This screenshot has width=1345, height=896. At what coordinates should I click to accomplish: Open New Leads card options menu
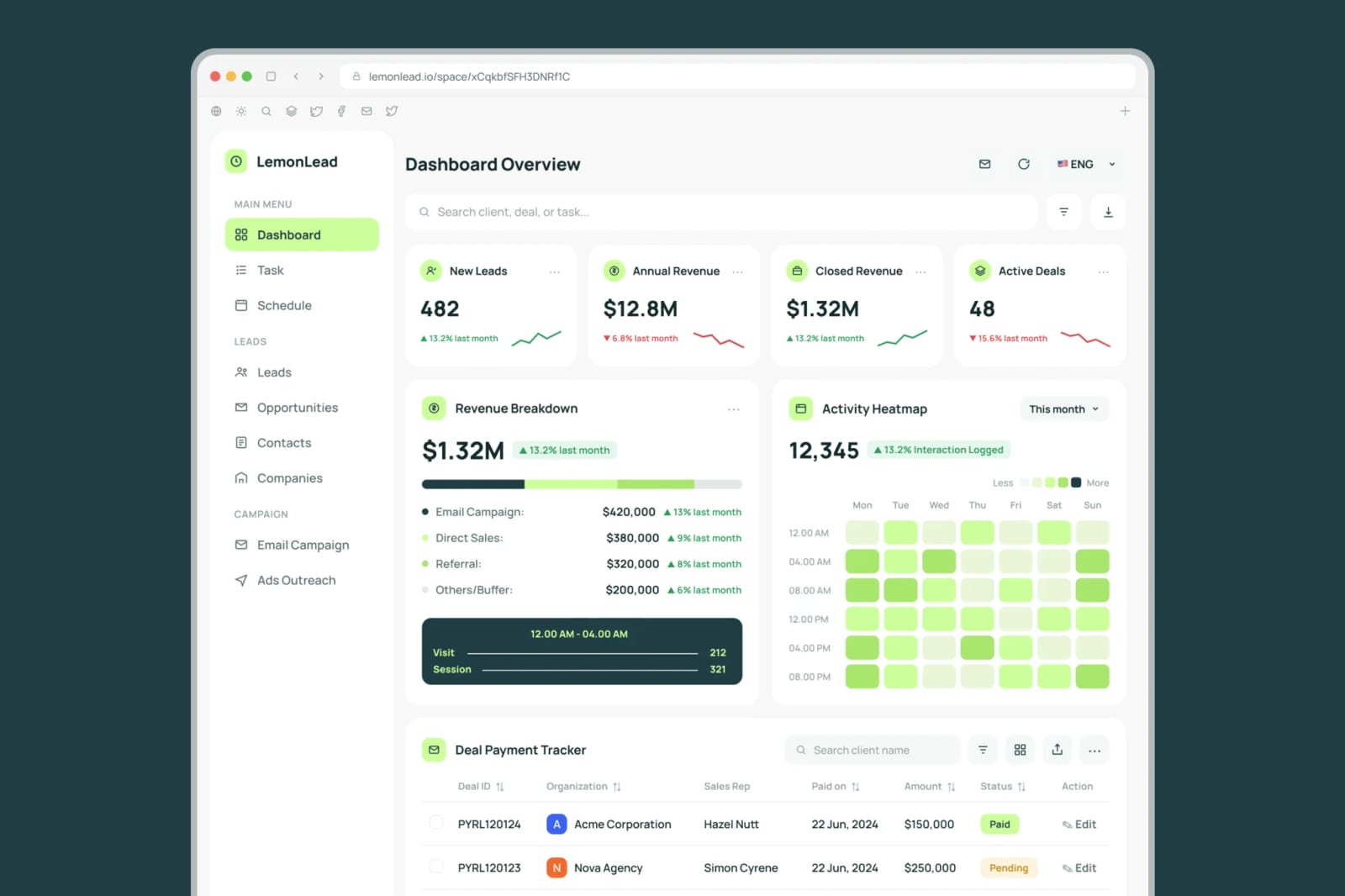pyautogui.click(x=555, y=271)
